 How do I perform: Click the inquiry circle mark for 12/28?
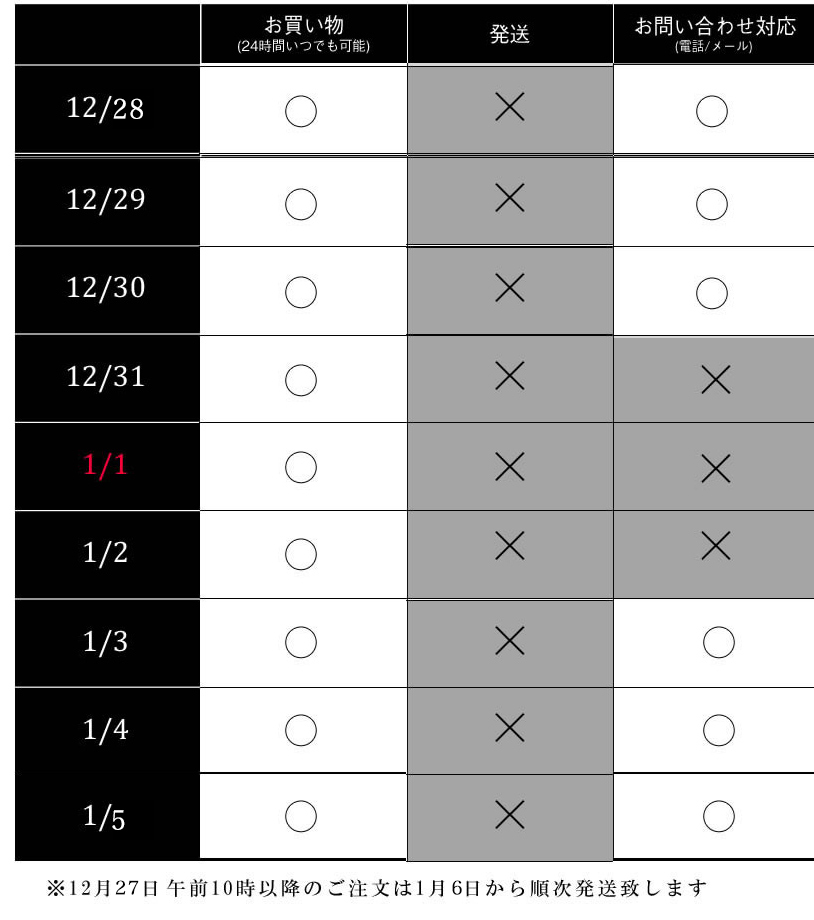(711, 112)
